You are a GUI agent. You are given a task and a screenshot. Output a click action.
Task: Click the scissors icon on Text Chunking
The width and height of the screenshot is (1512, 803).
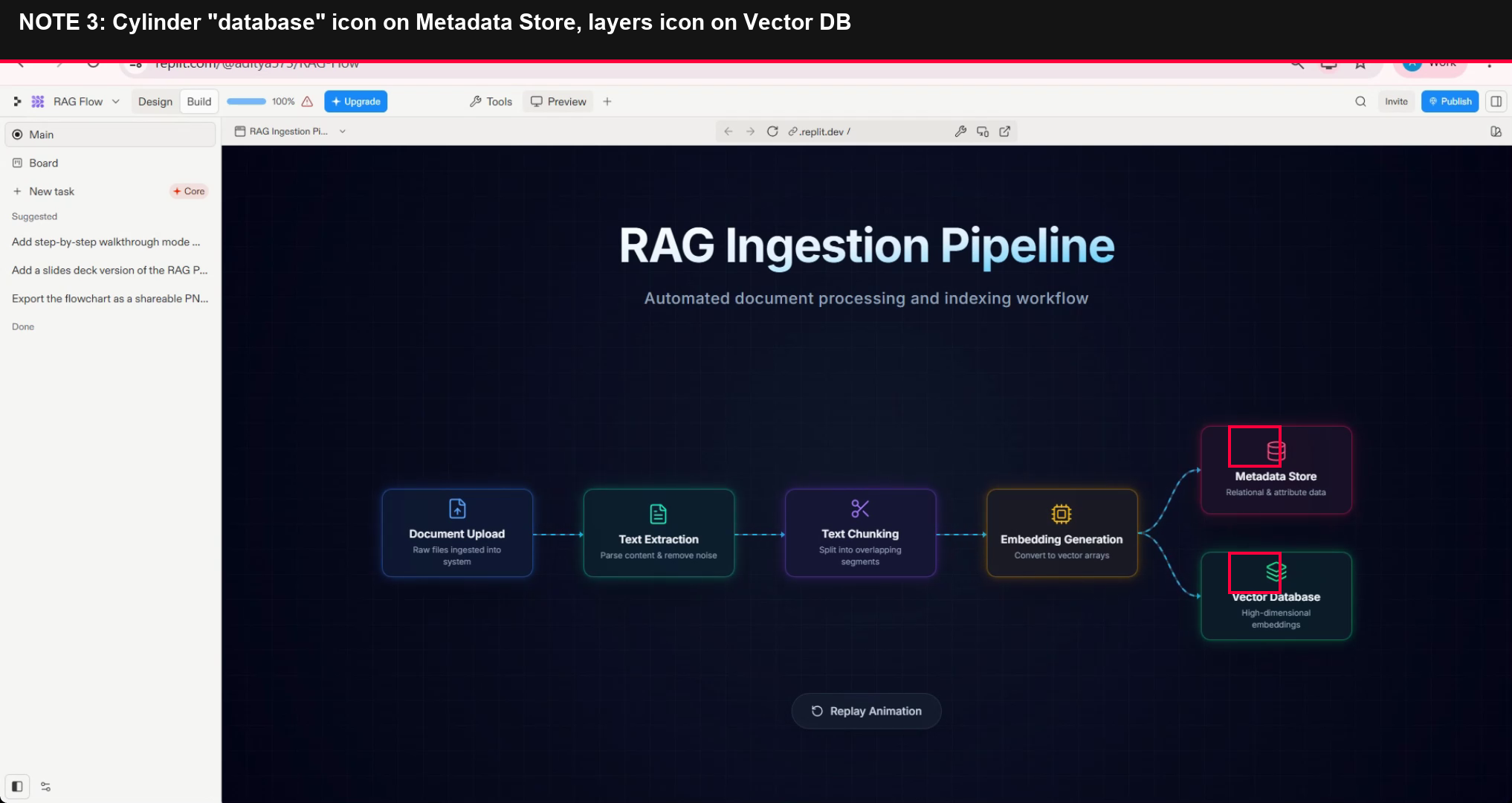pyautogui.click(x=860, y=509)
